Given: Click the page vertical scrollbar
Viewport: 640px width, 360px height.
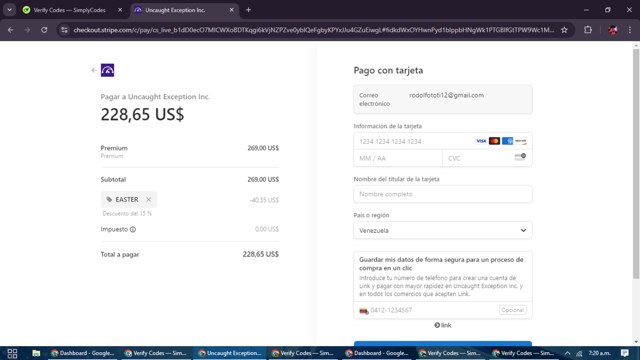Looking at the screenshot, I should tap(636, 165).
